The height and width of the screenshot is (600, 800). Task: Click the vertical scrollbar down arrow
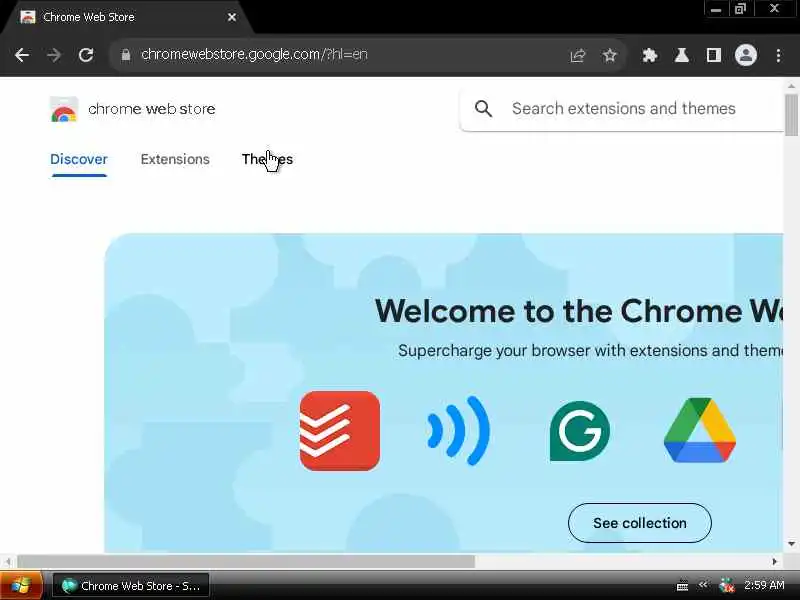(x=791, y=544)
